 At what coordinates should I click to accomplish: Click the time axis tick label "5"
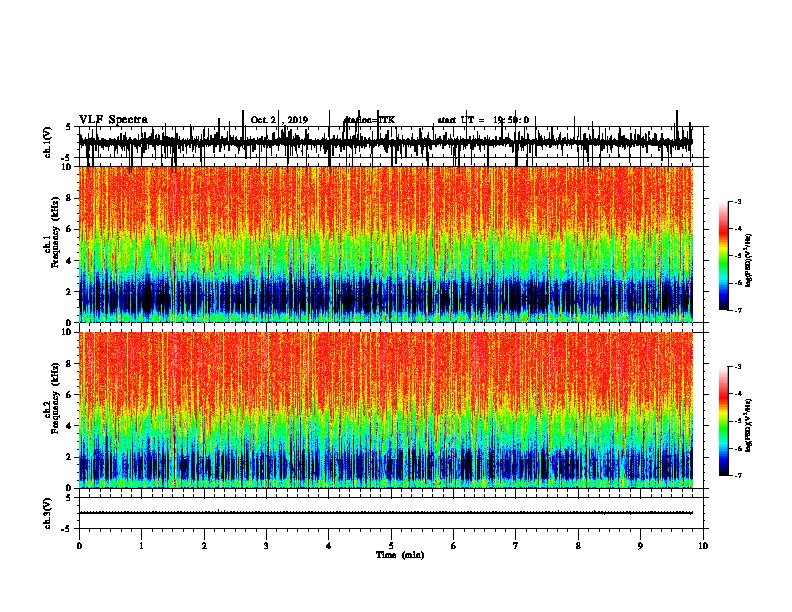pos(391,546)
